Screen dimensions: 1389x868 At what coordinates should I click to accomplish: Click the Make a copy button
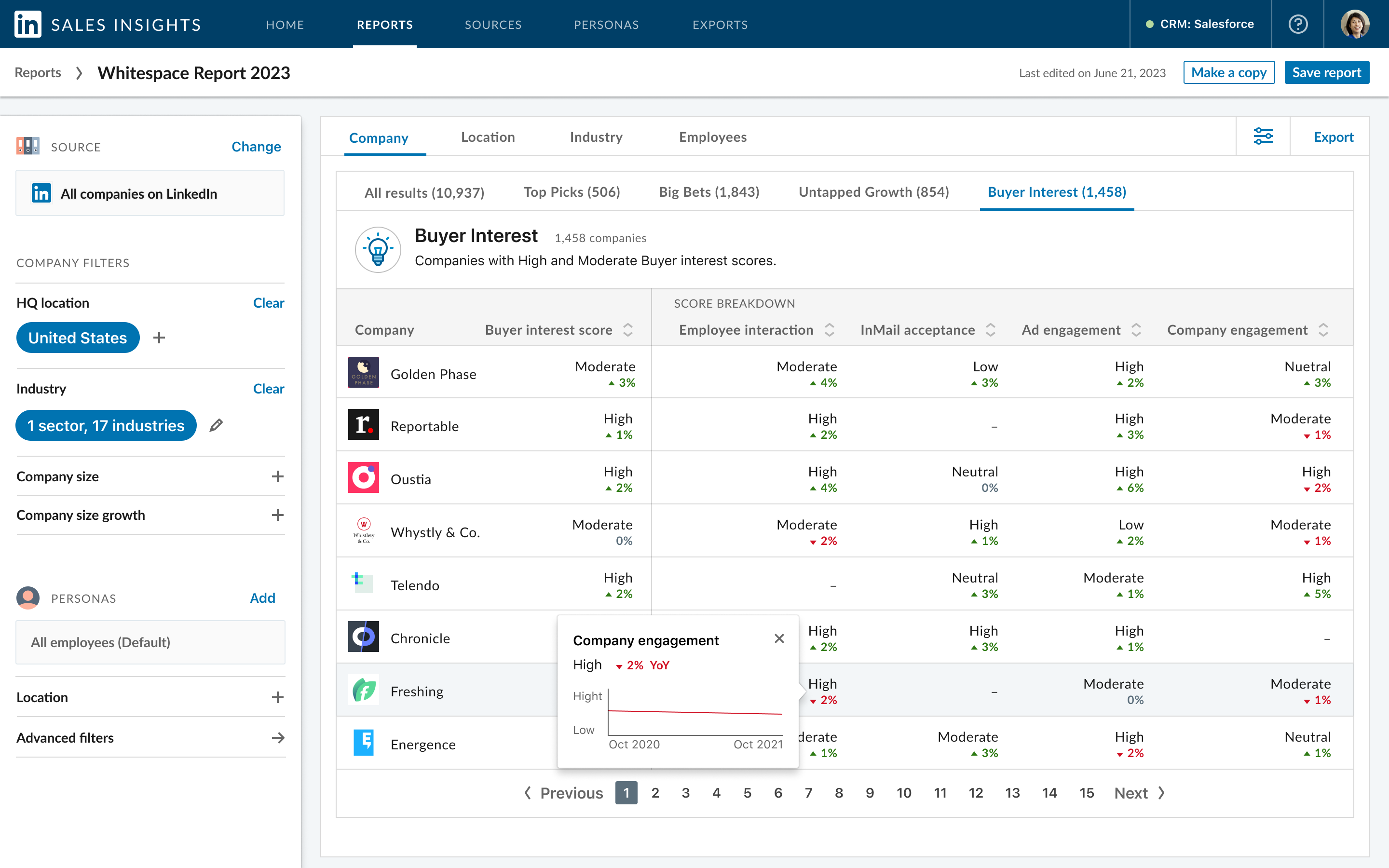1229,72
